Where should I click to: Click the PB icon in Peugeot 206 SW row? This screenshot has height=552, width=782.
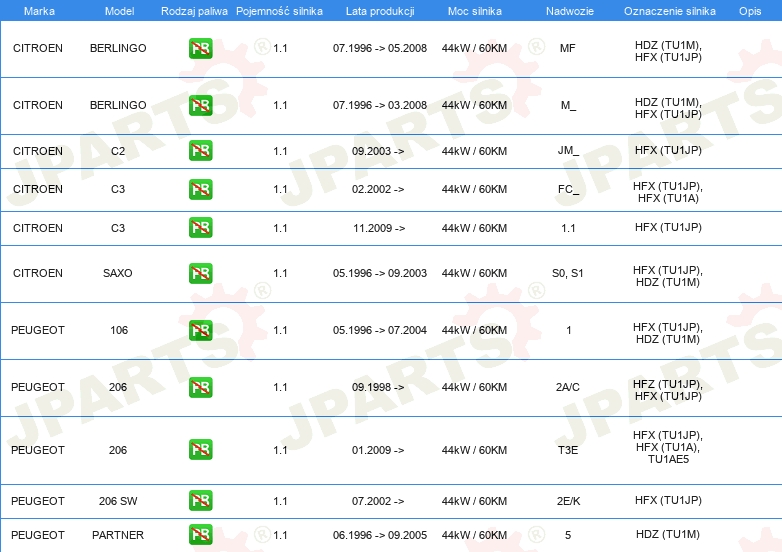[x=200, y=501]
